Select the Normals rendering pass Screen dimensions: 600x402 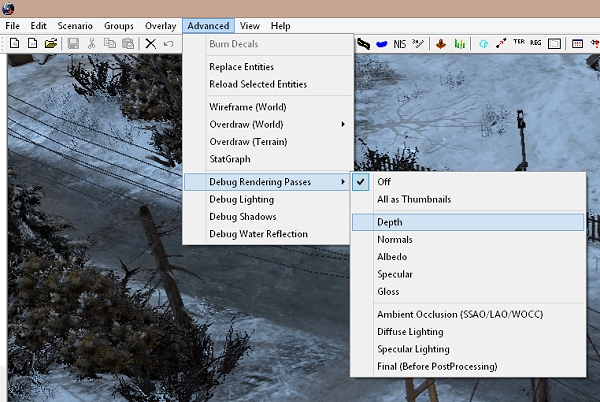468,239
